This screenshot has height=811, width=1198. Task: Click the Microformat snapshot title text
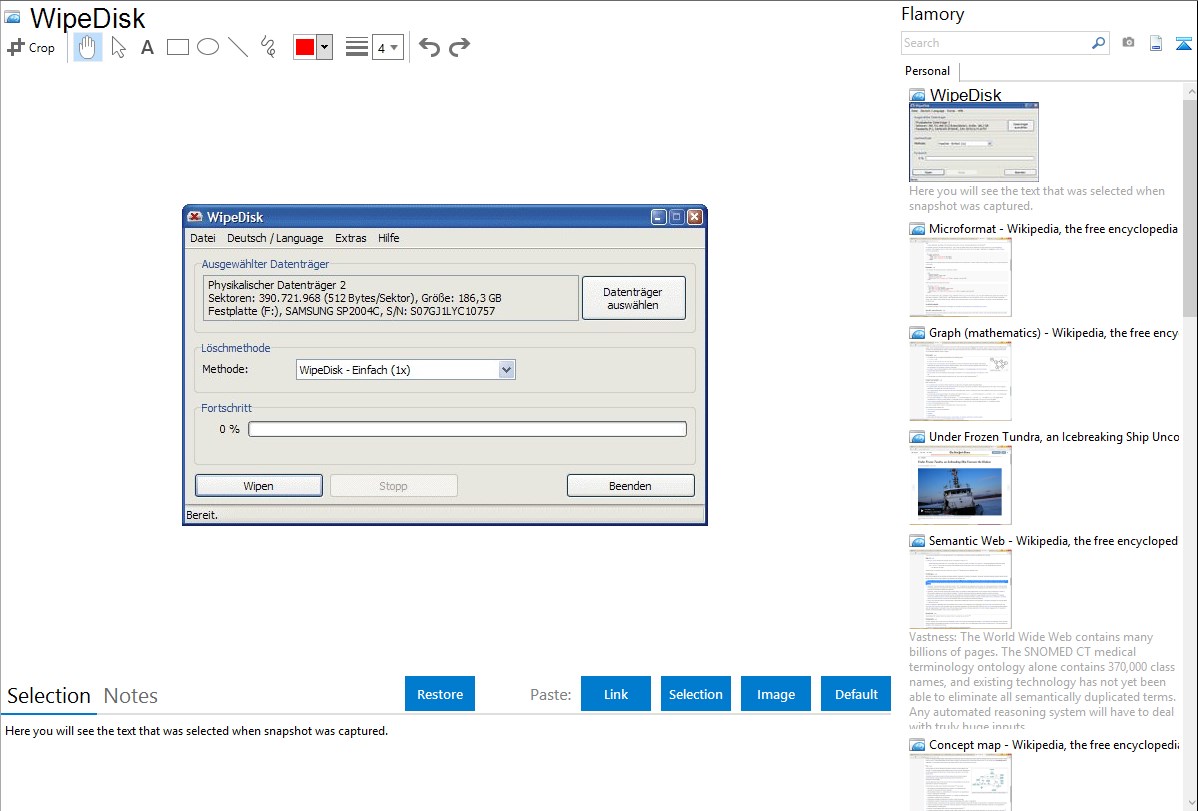click(x=1053, y=229)
